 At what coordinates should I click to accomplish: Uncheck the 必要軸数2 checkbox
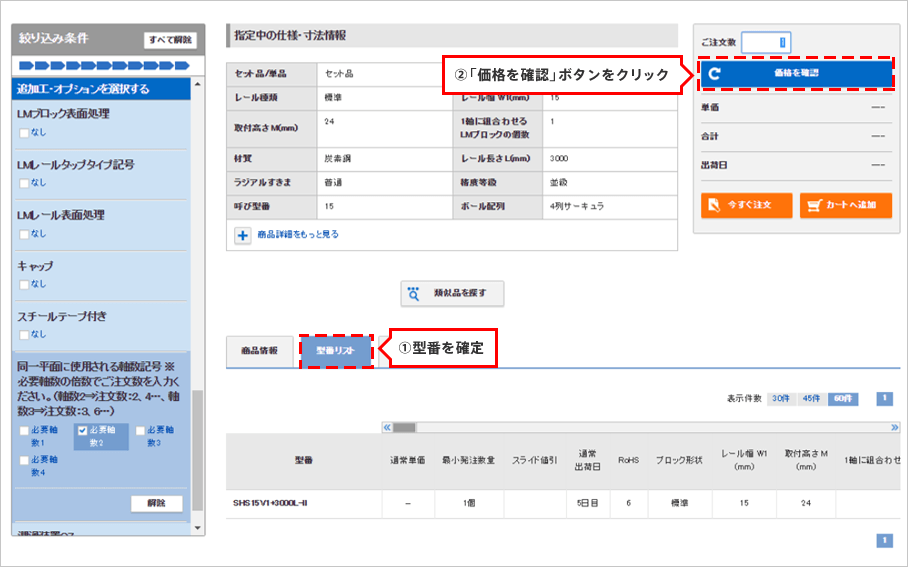[82, 431]
